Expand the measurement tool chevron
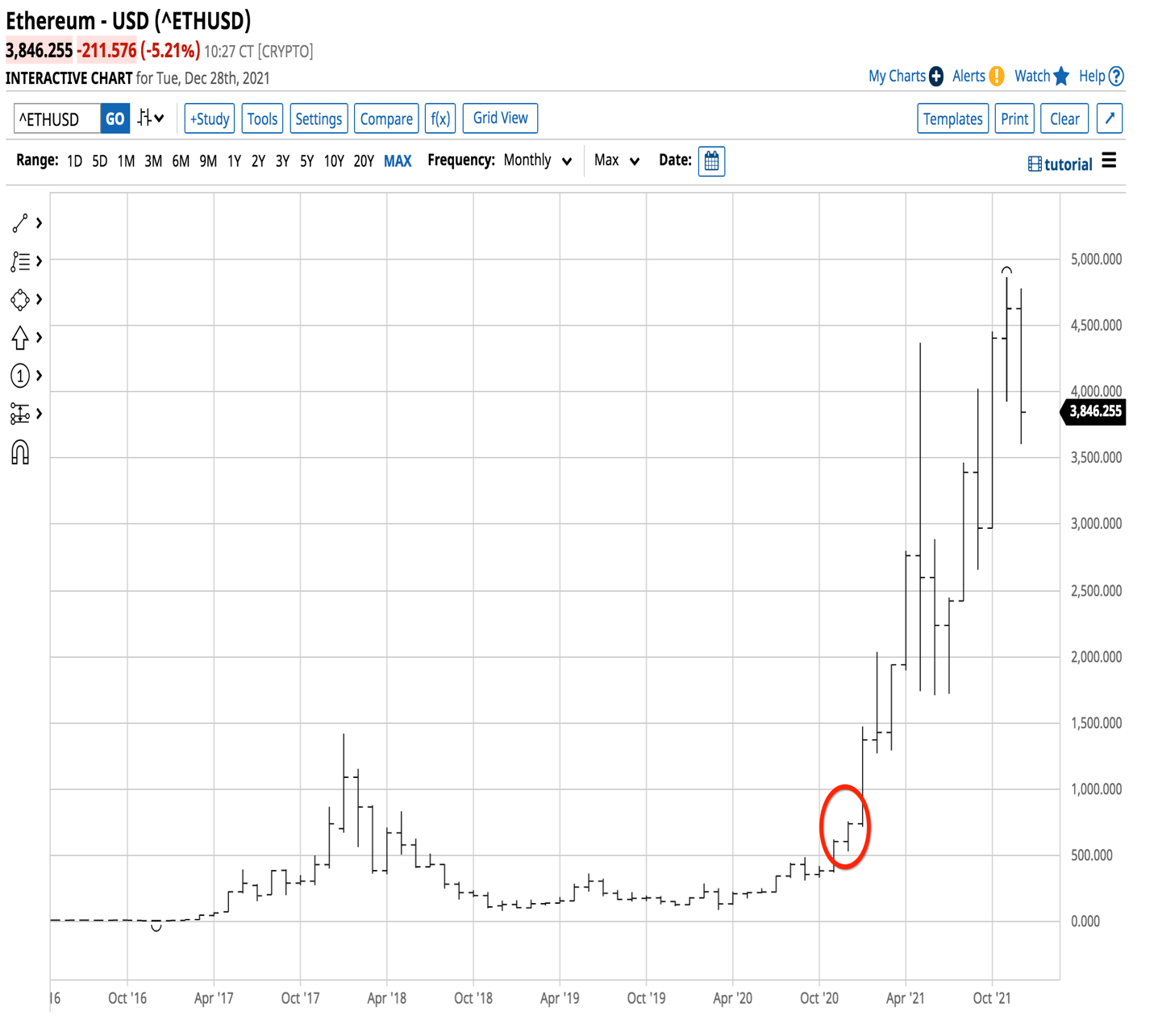The height and width of the screenshot is (1036, 1154). pos(39,414)
